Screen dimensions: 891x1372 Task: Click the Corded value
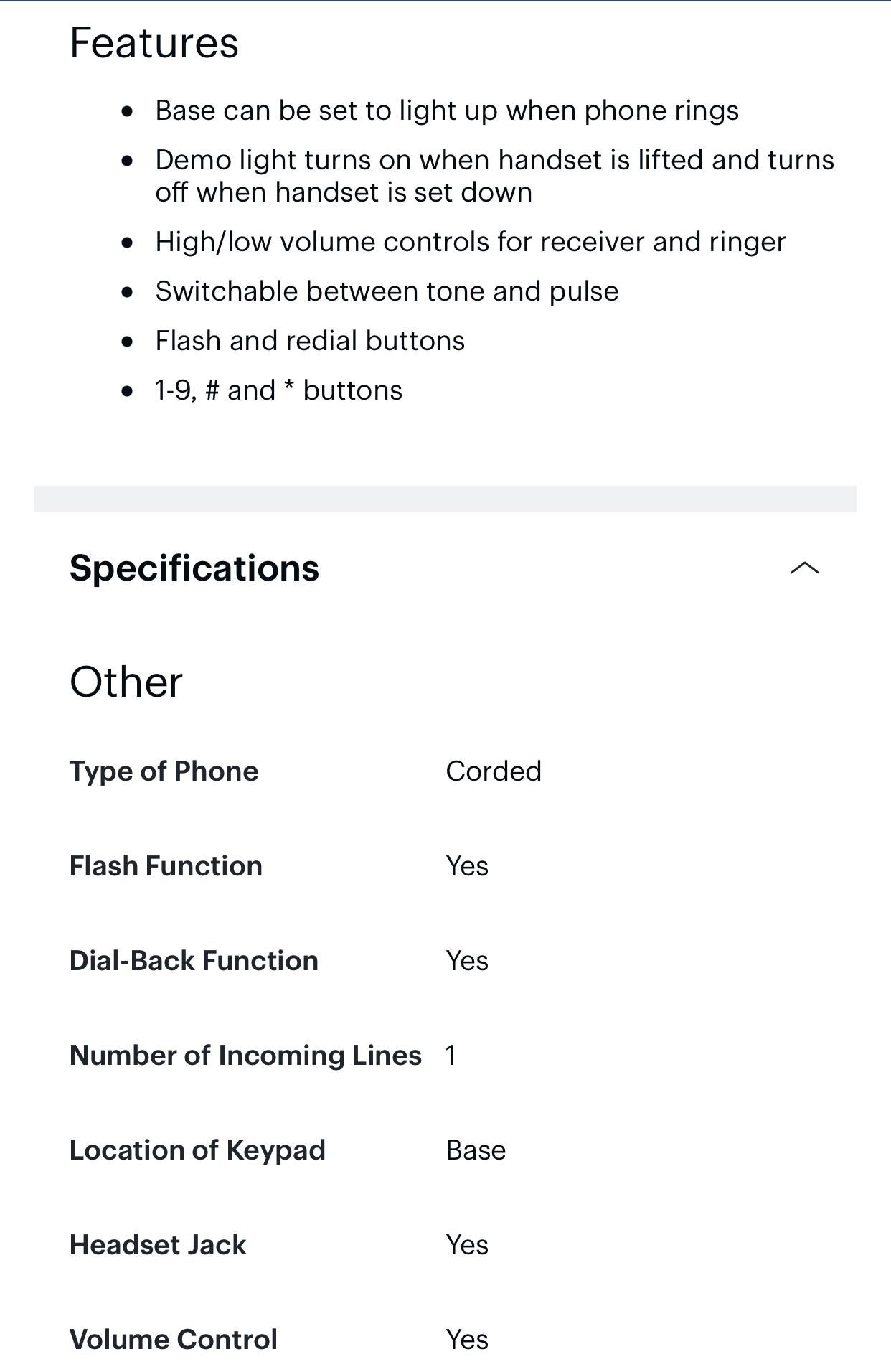(x=494, y=771)
